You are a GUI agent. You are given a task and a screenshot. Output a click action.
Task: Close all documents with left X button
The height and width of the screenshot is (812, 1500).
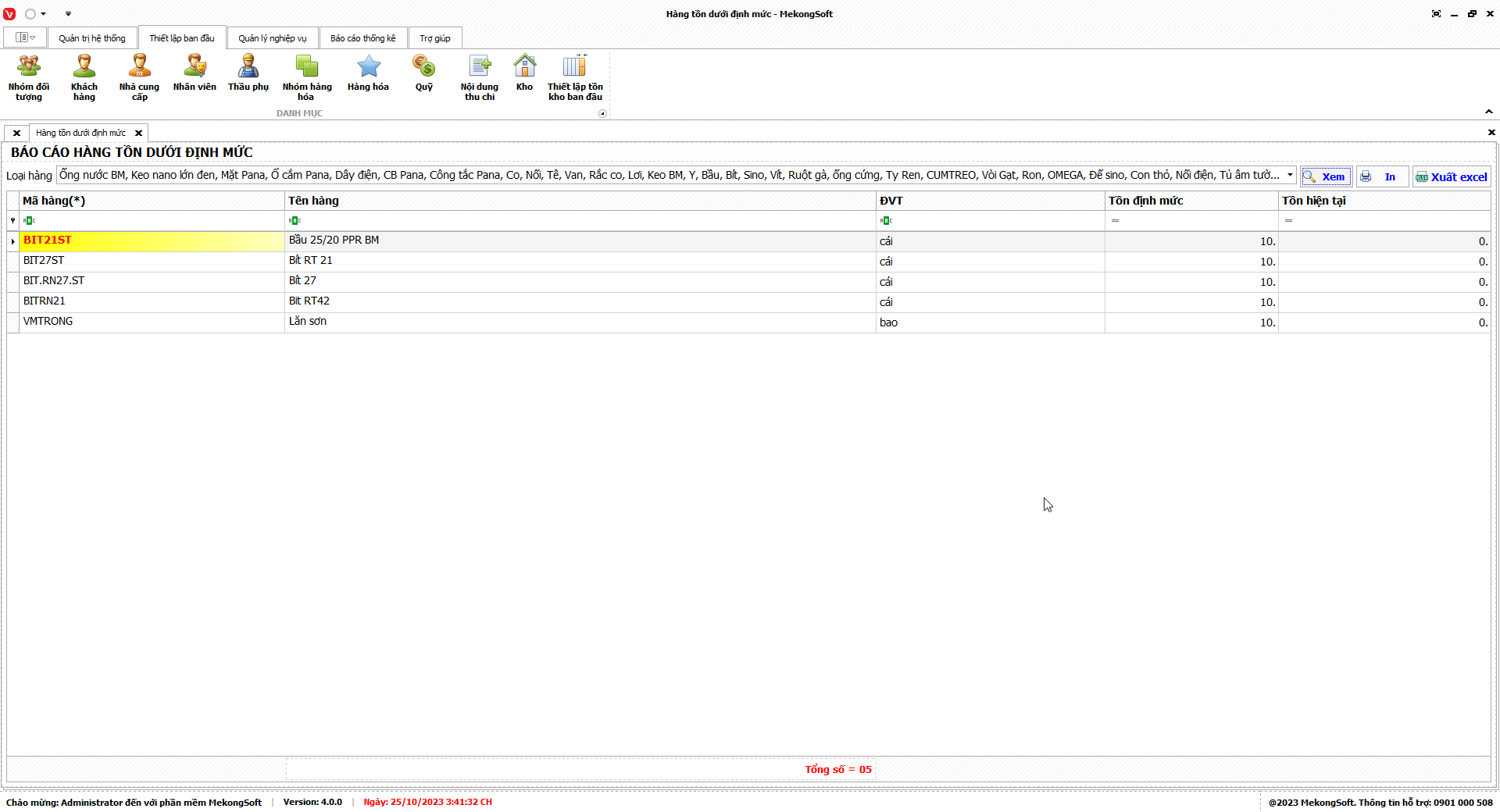[16, 134]
